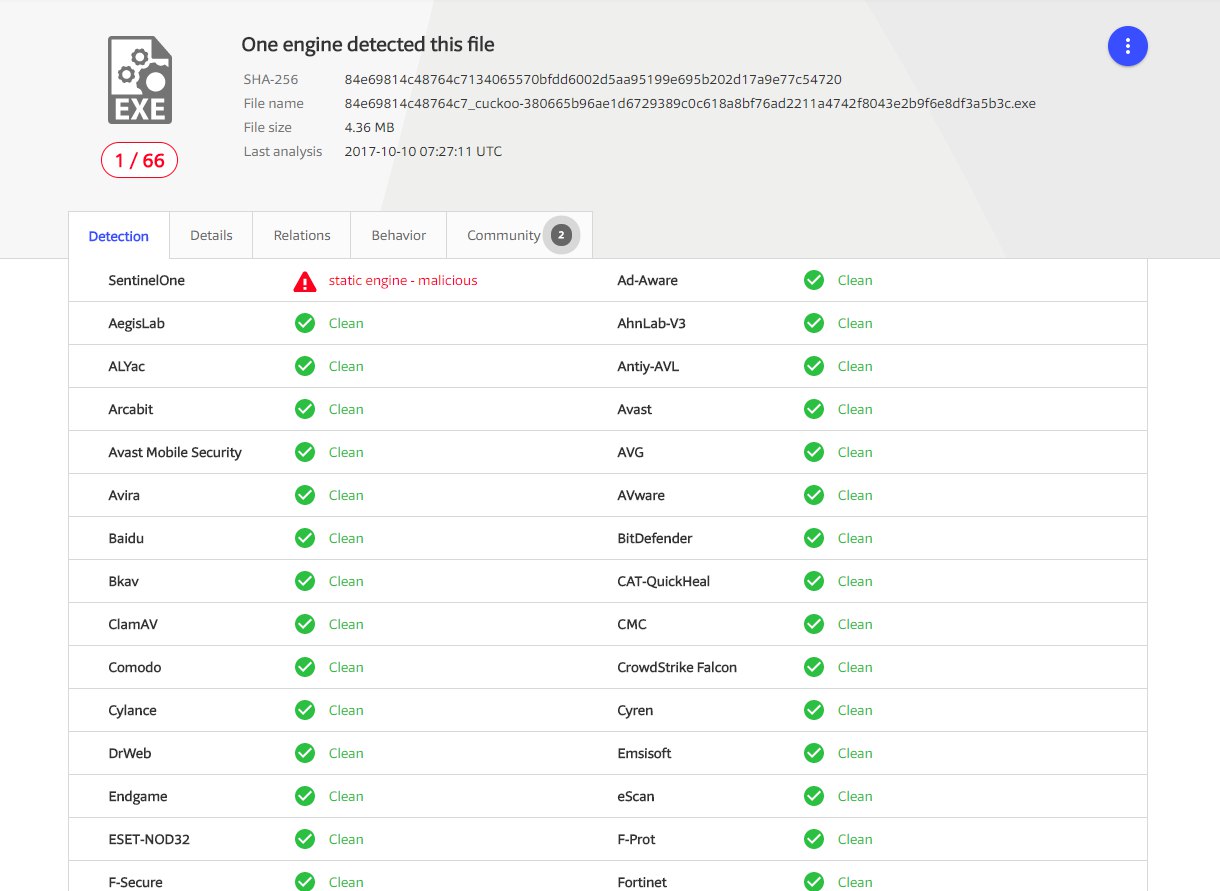
Task: Click the green check icon for Ad-Aware
Action: [814, 280]
